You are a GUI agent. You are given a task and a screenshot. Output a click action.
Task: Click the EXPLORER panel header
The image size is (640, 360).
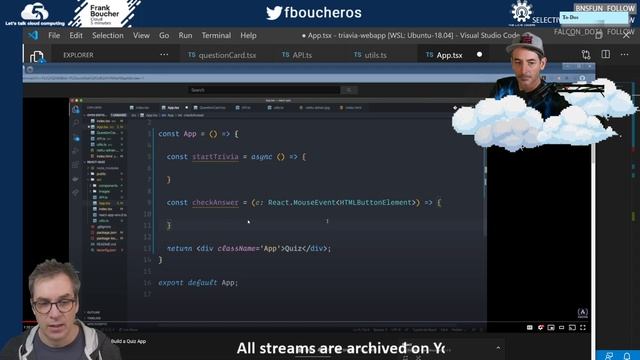(78, 55)
